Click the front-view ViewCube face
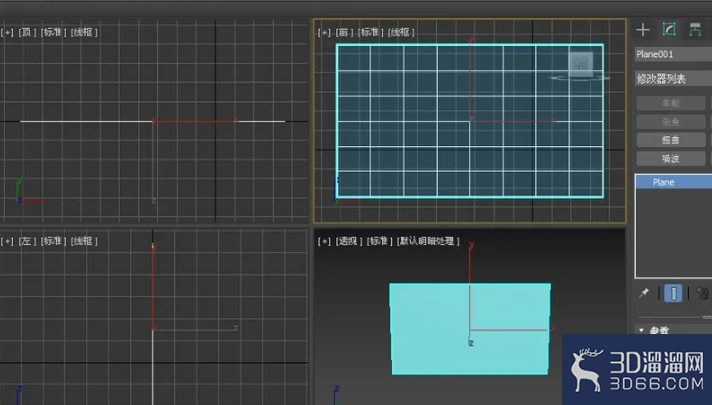712x405 pixels. click(x=580, y=64)
